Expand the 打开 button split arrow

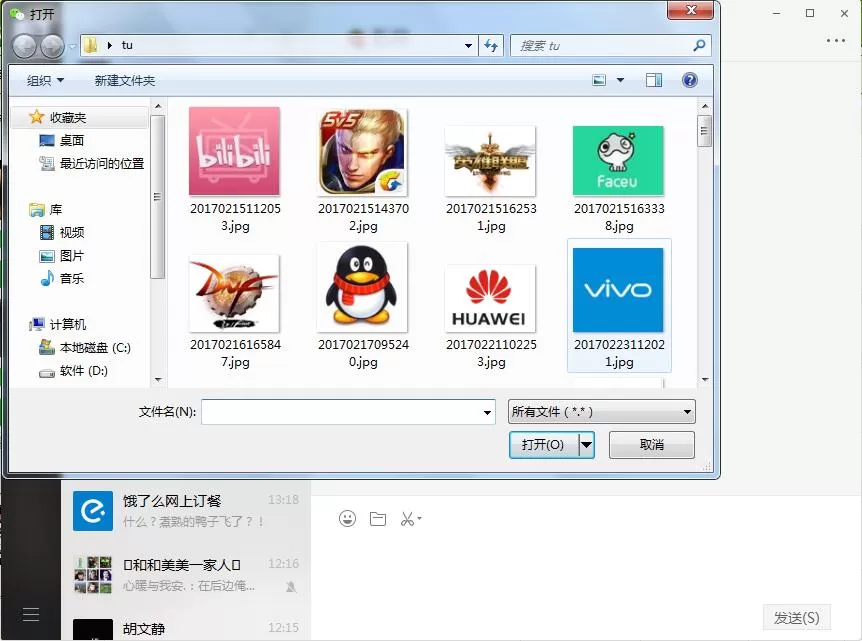[x=587, y=444]
